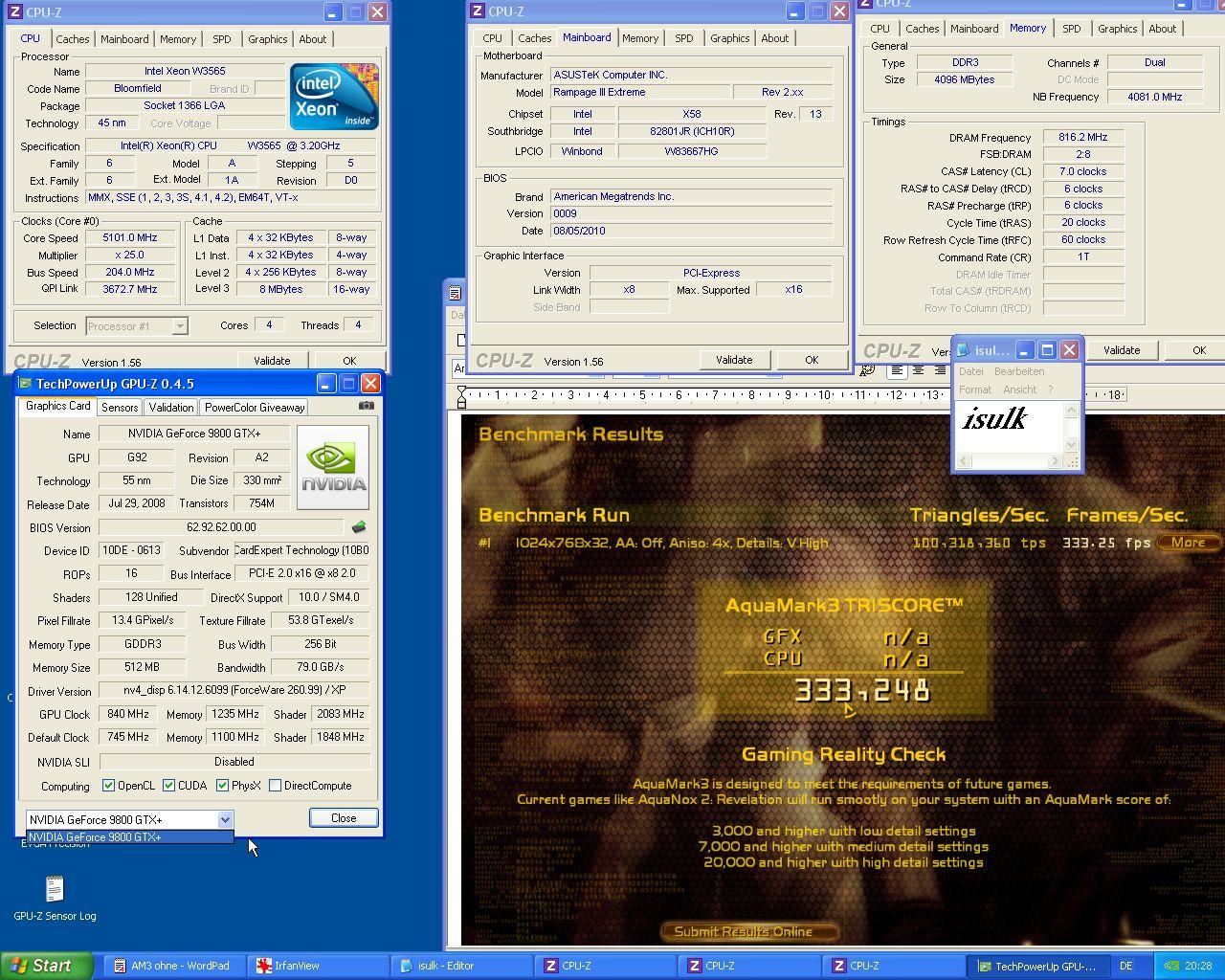This screenshot has height=980, width=1225.
Task: Click Validate in the CPU window
Action: pos(272,361)
